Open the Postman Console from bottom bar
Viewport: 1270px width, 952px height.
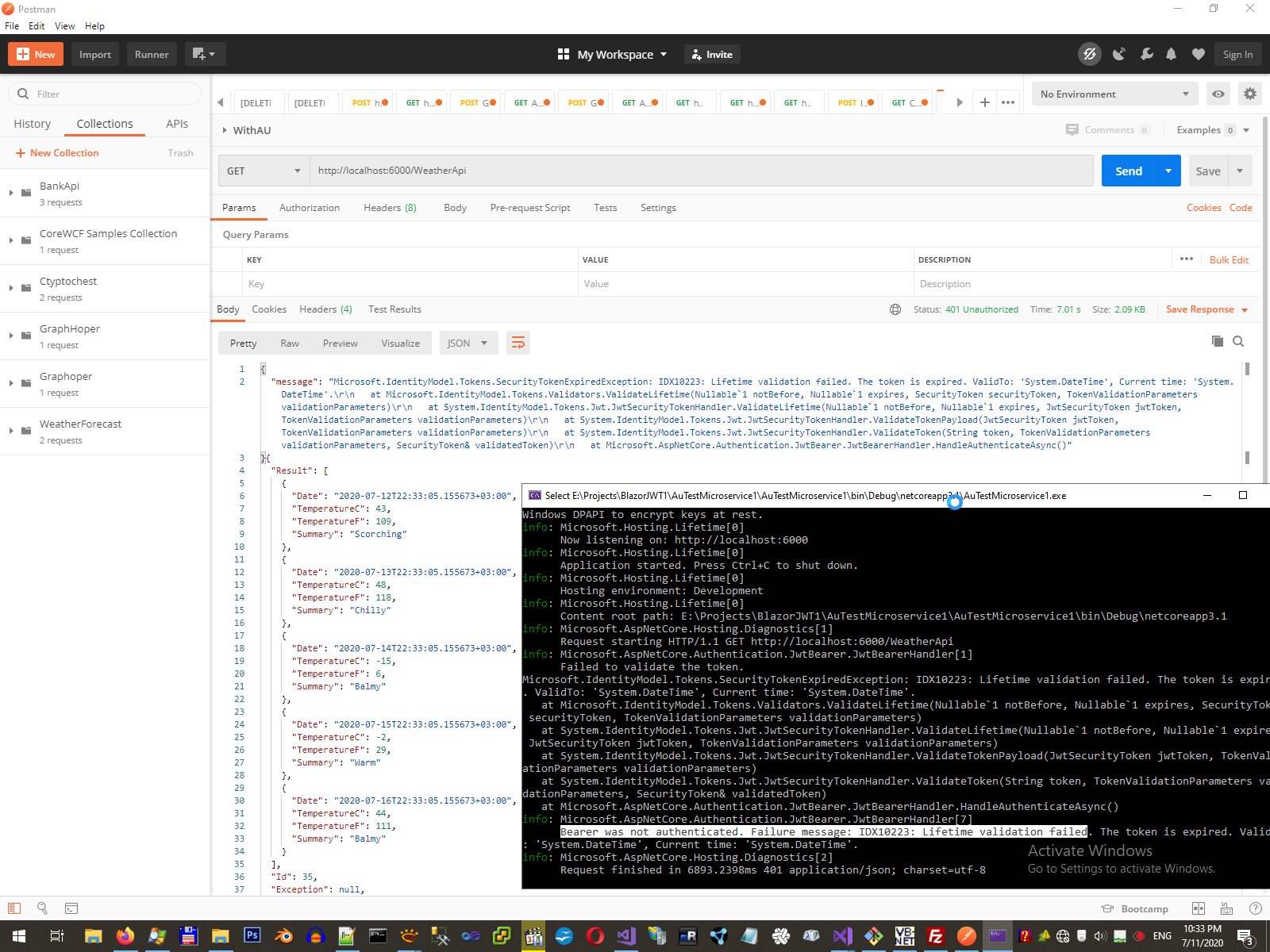(x=71, y=908)
